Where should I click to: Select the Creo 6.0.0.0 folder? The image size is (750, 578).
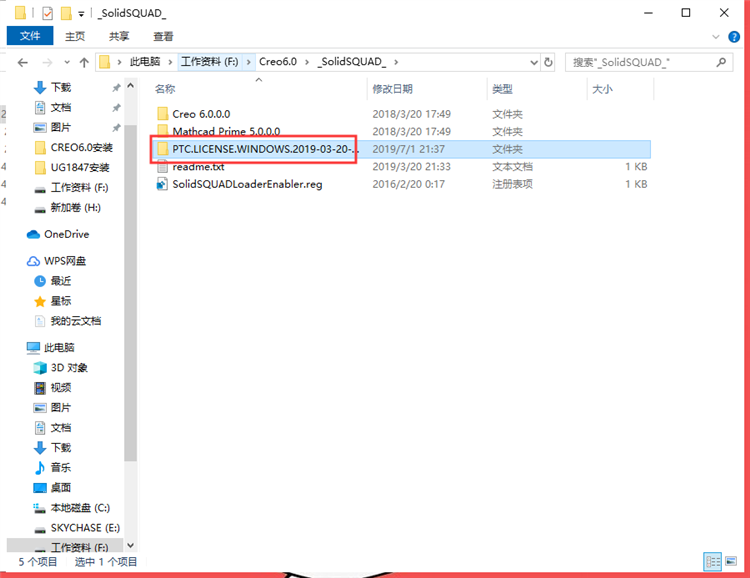click(201, 114)
